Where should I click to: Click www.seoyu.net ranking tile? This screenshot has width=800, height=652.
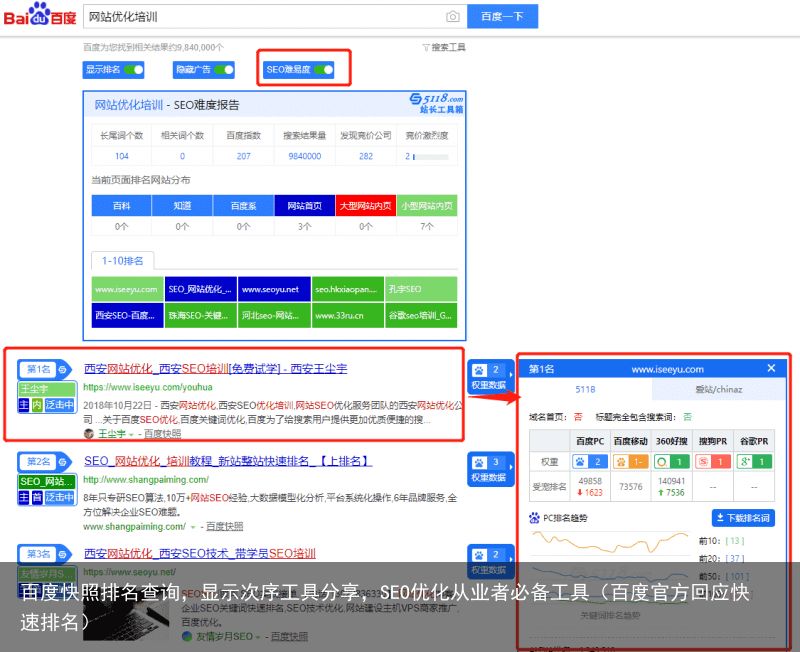[274, 289]
